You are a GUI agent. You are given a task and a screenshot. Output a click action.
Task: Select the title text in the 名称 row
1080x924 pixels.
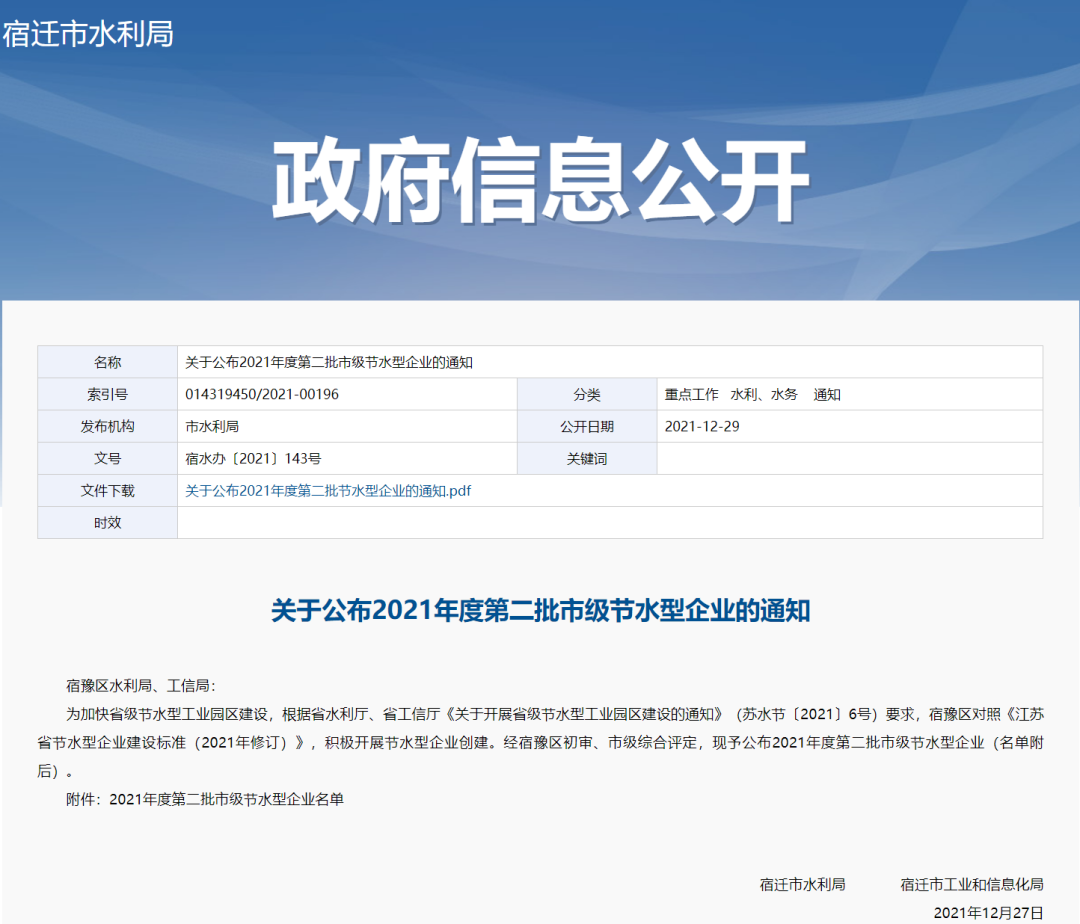pyautogui.click(x=329, y=362)
